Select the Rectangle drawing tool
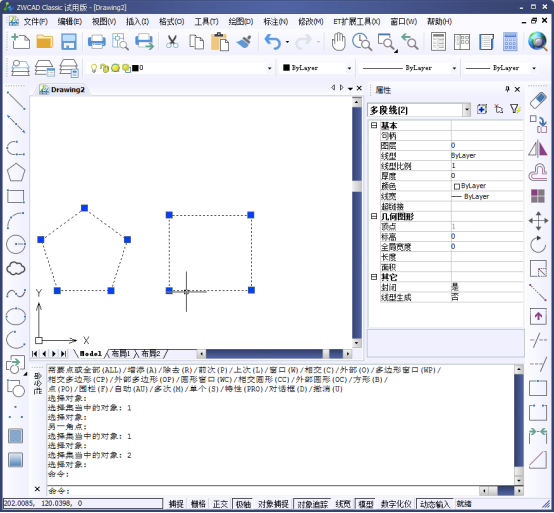554x513 pixels. click(x=16, y=196)
